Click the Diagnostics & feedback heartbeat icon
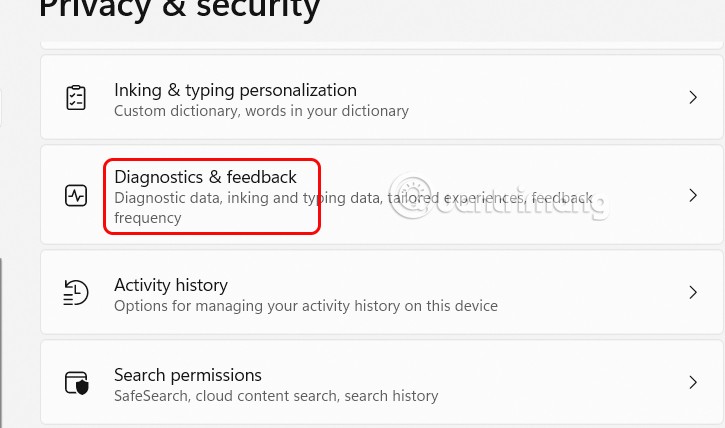Screen dimensions: 725x428 click(76, 196)
